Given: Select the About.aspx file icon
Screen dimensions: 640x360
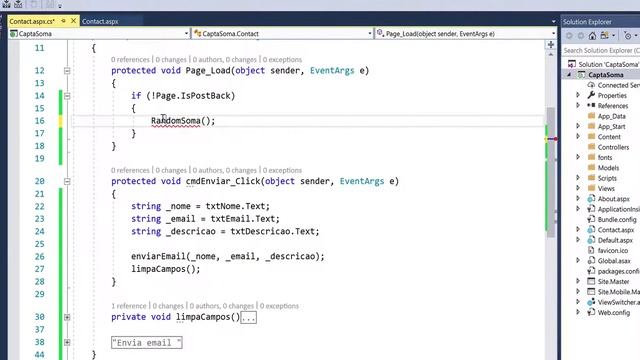Looking at the screenshot, I should click(591, 199).
